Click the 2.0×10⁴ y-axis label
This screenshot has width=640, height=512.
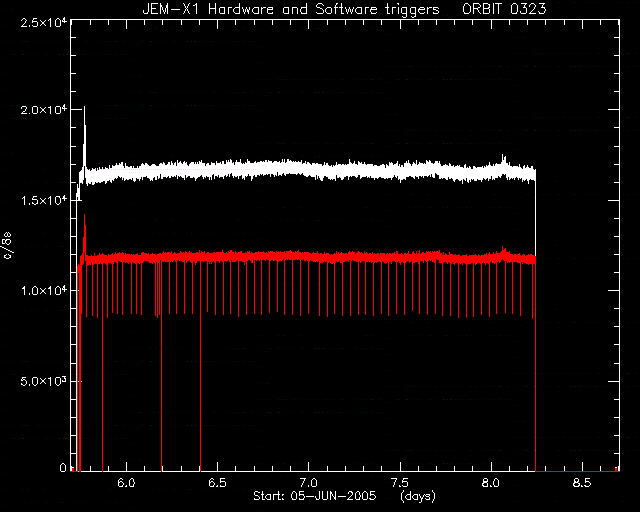point(43,110)
